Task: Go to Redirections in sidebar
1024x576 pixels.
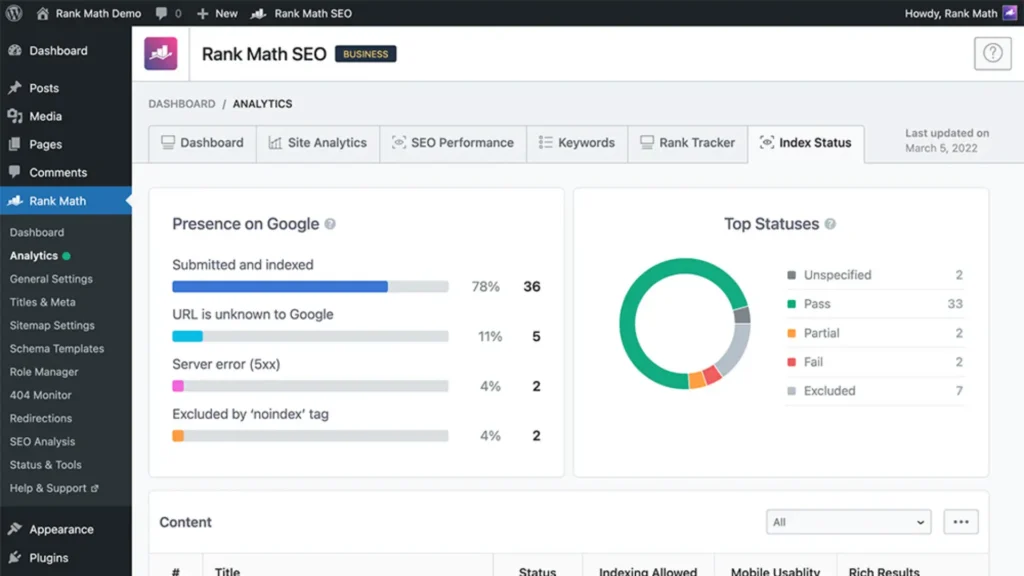Action: (x=40, y=418)
